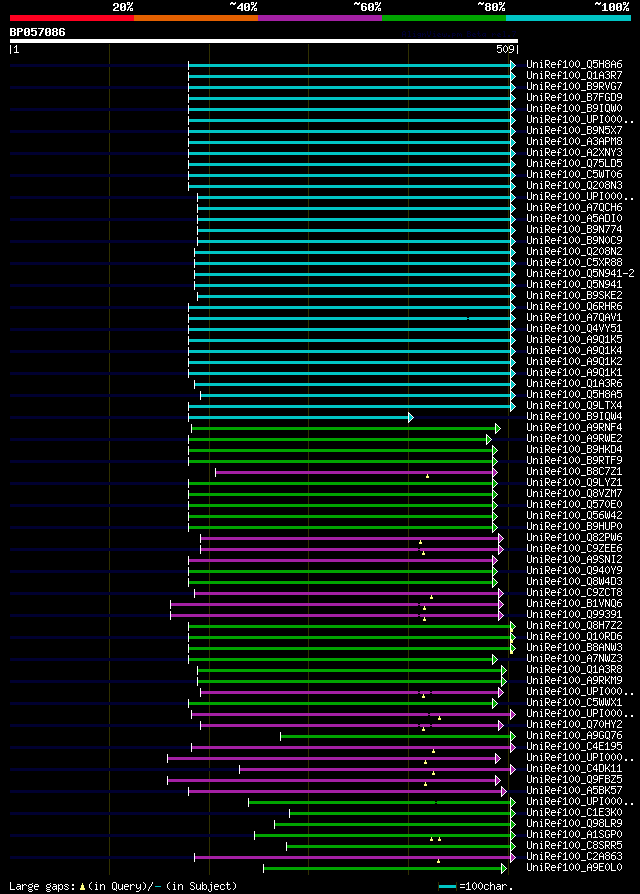Select the UniRef100_Q9FBZ5 label
The width and height of the screenshot is (640, 894).
(574, 779)
